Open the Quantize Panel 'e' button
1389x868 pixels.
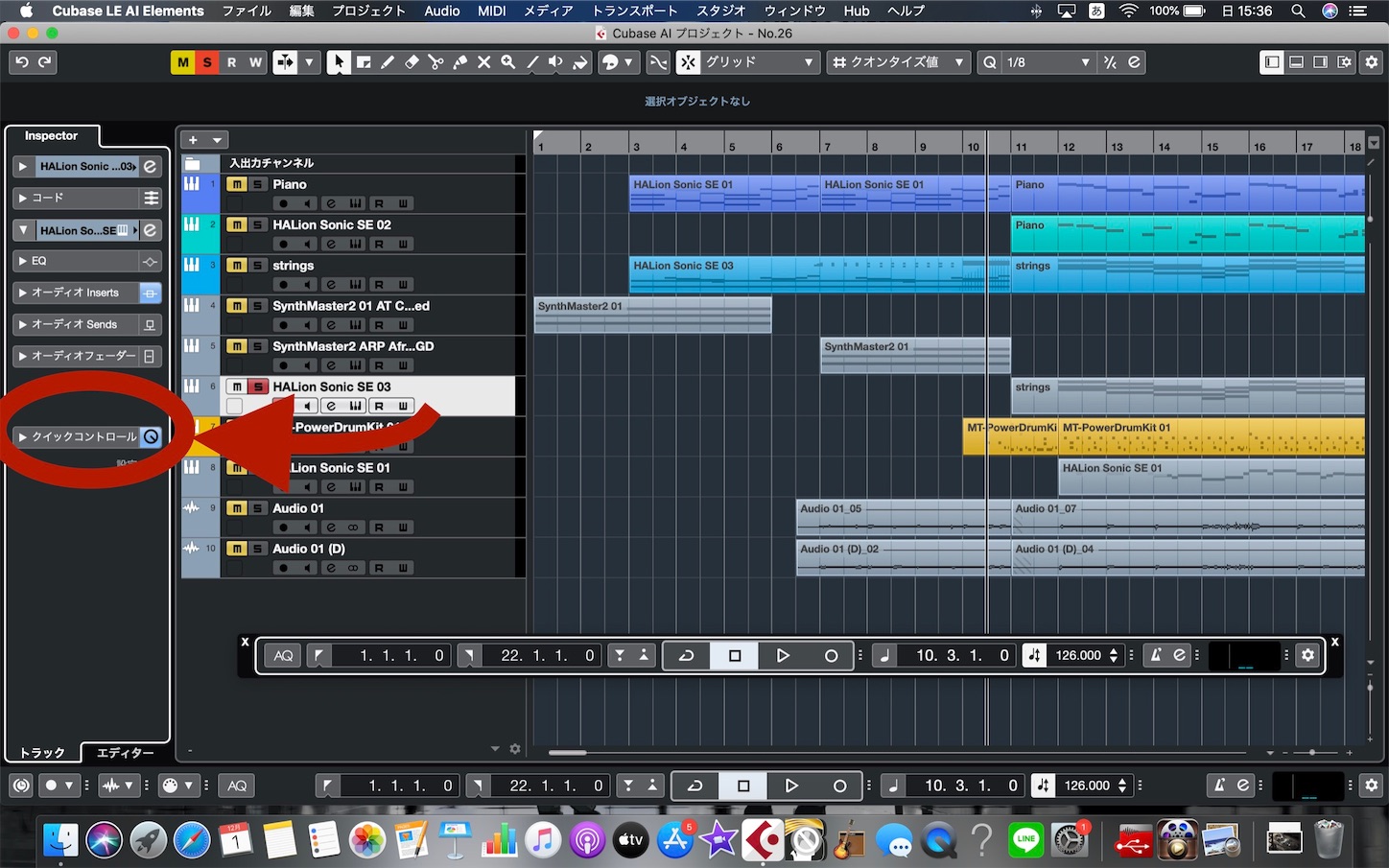tap(1134, 62)
